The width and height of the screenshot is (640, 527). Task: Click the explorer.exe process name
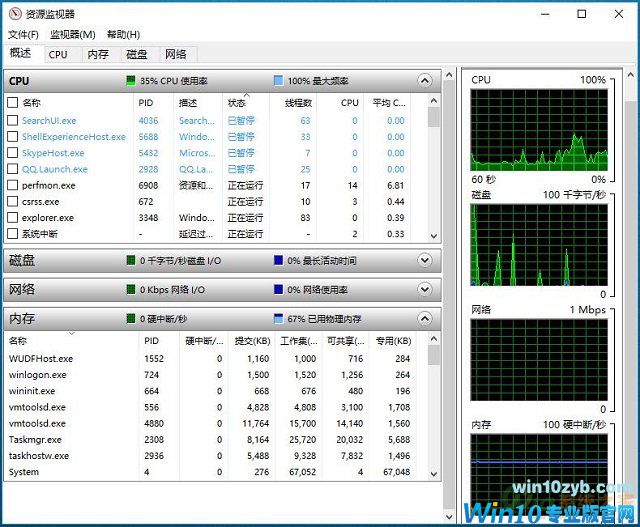point(48,218)
